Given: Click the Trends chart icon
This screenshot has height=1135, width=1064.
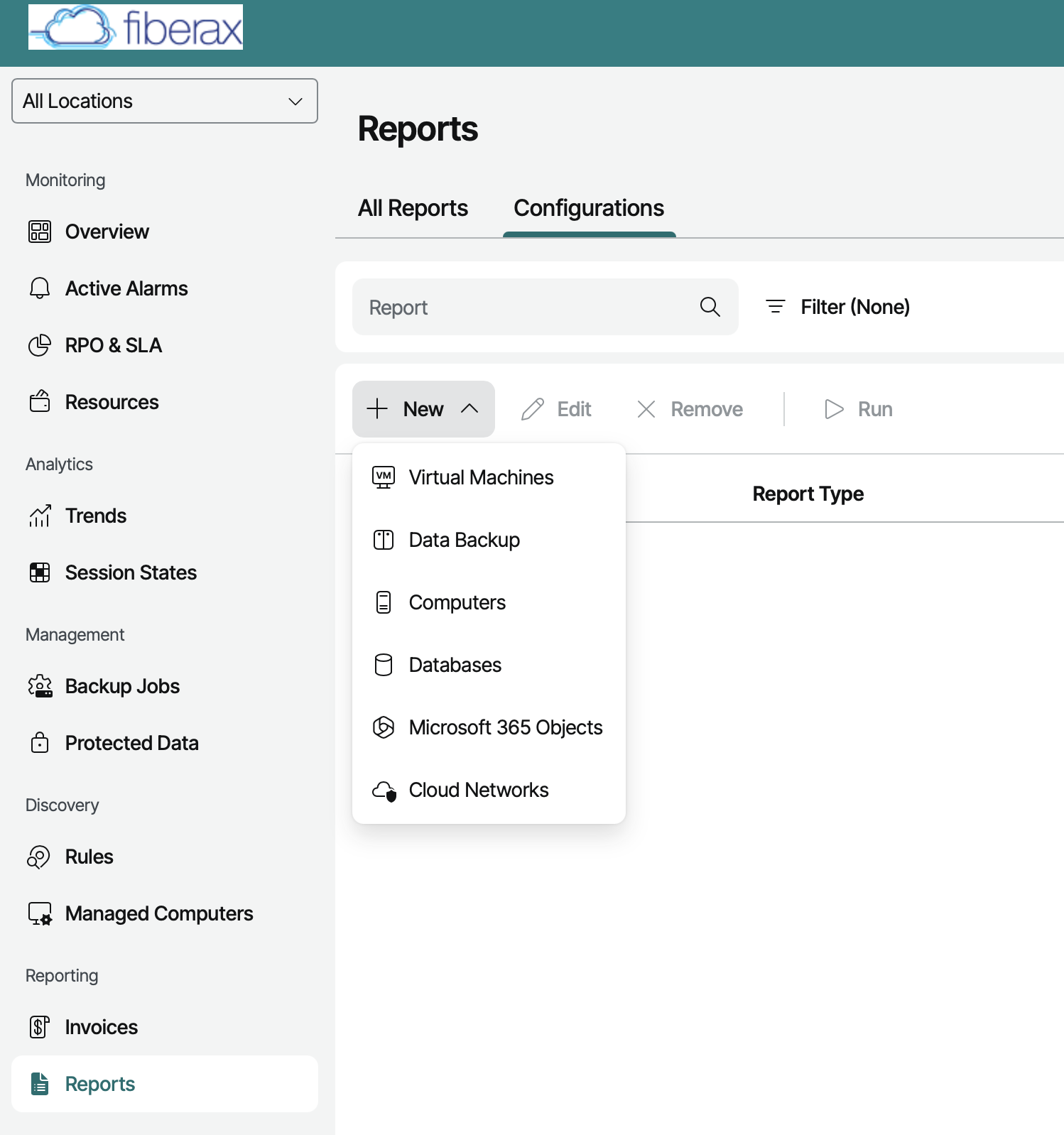Looking at the screenshot, I should (x=40, y=516).
